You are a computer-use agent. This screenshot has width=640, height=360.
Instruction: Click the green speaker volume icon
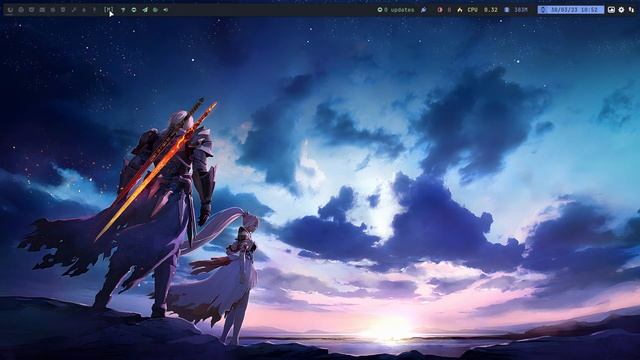166,9
